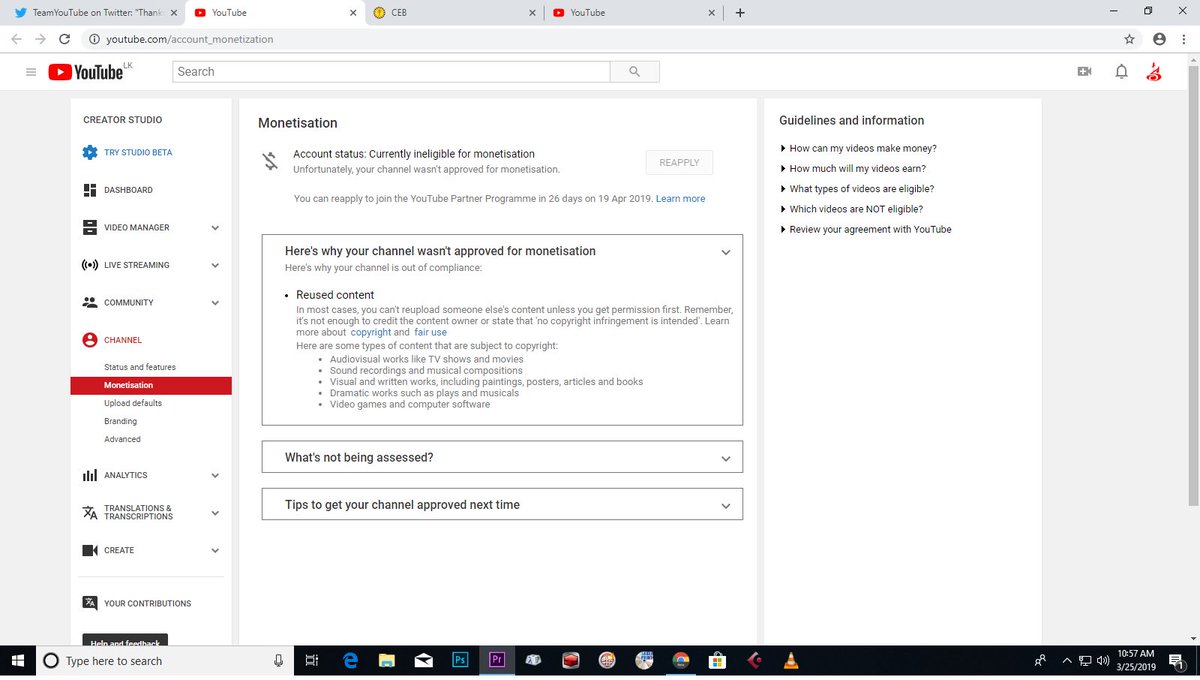Open the copyright link
This screenshot has height=680, width=1200.
pyautogui.click(x=371, y=332)
